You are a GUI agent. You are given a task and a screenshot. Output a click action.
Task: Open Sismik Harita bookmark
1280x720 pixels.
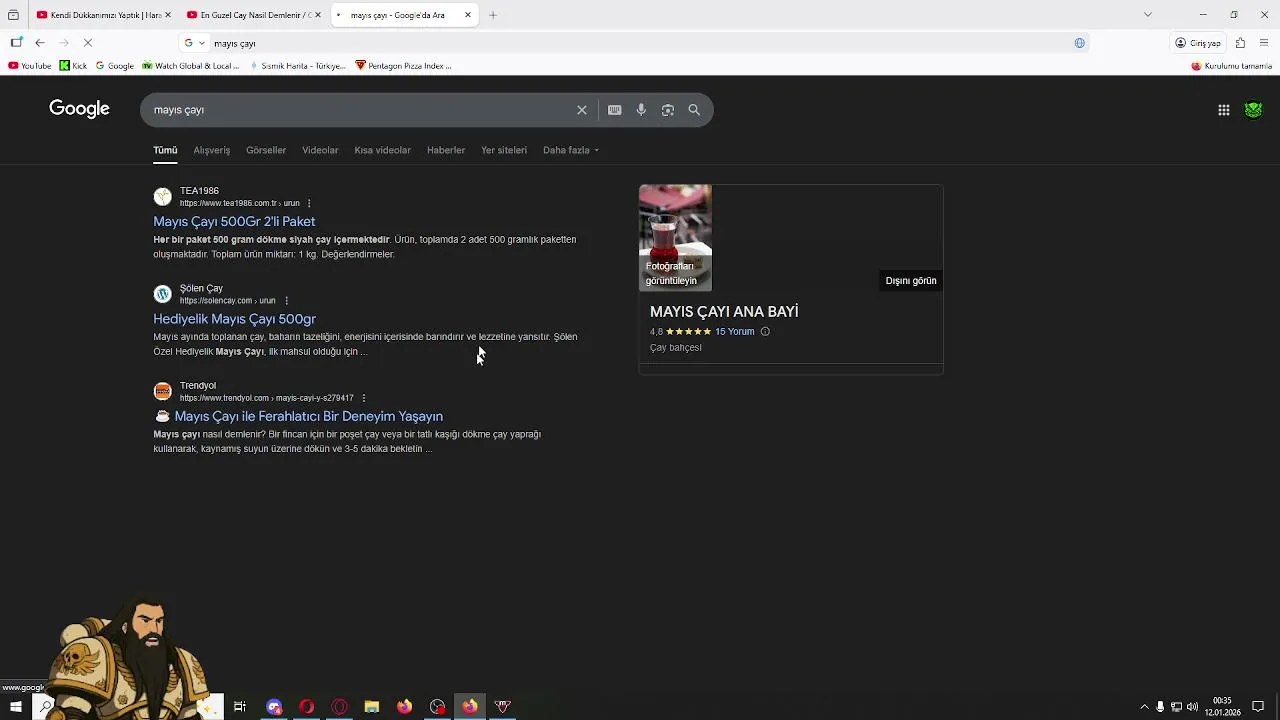(296, 66)
